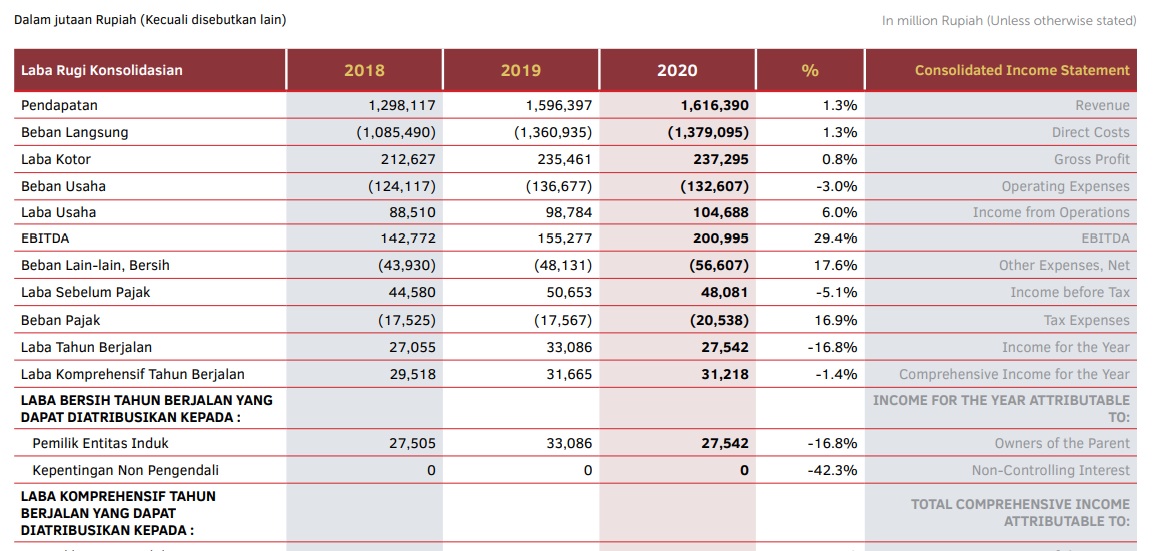Image resolution: width=1155 pixels, height=551 pixels.
Task: Select 'Beban Lain-lain, Bersih' row label
Action: tap(95, 265)
